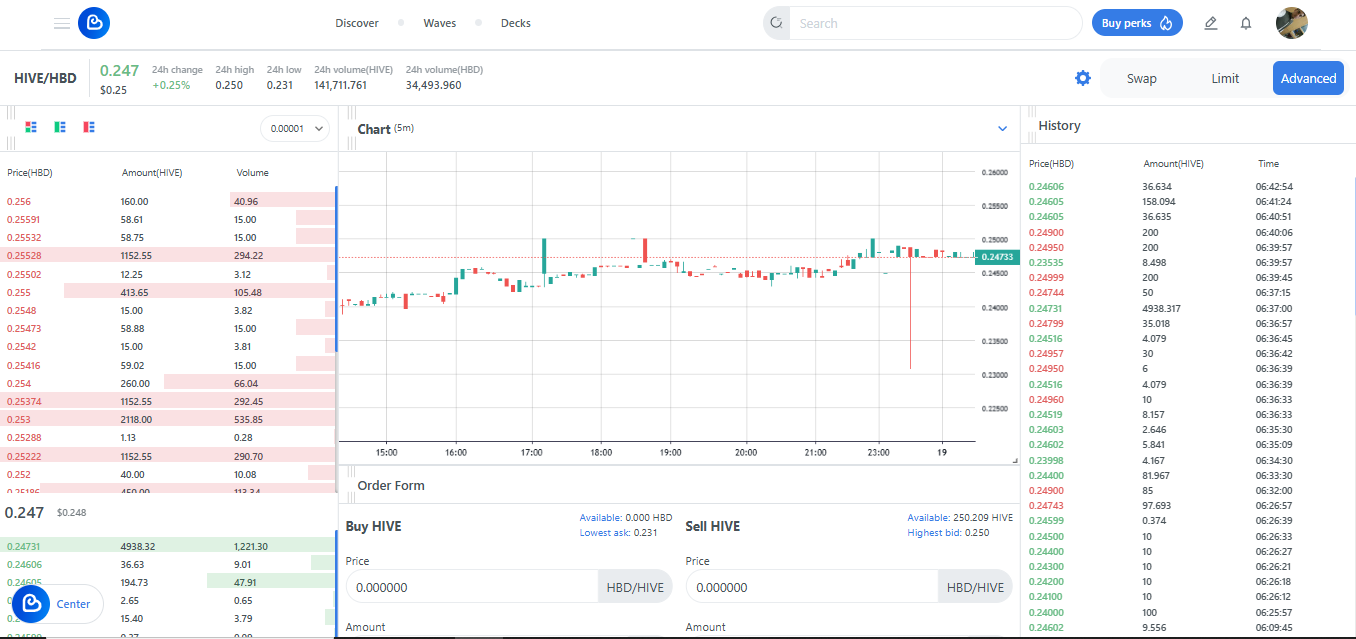This screenshot has height=639, width=1356.
Task: Click the floating Center button
Action: (58, 604)
